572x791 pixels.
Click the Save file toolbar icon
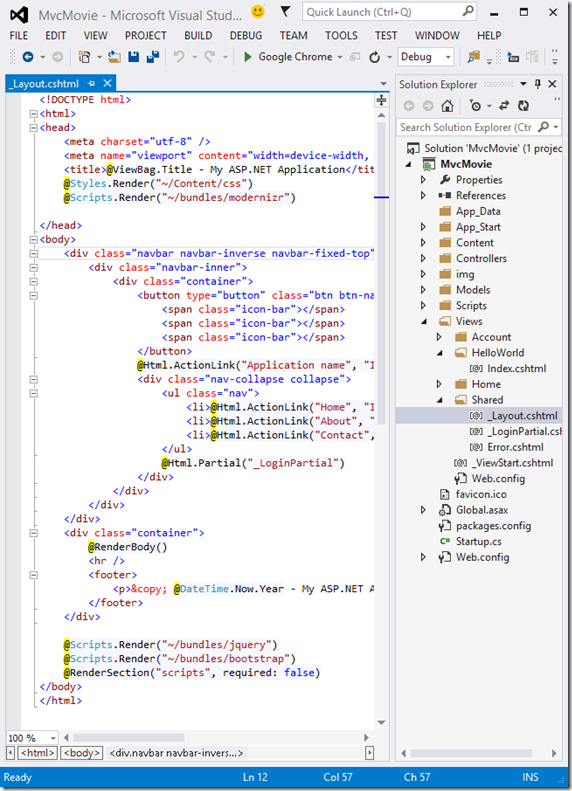coord(134,57)
